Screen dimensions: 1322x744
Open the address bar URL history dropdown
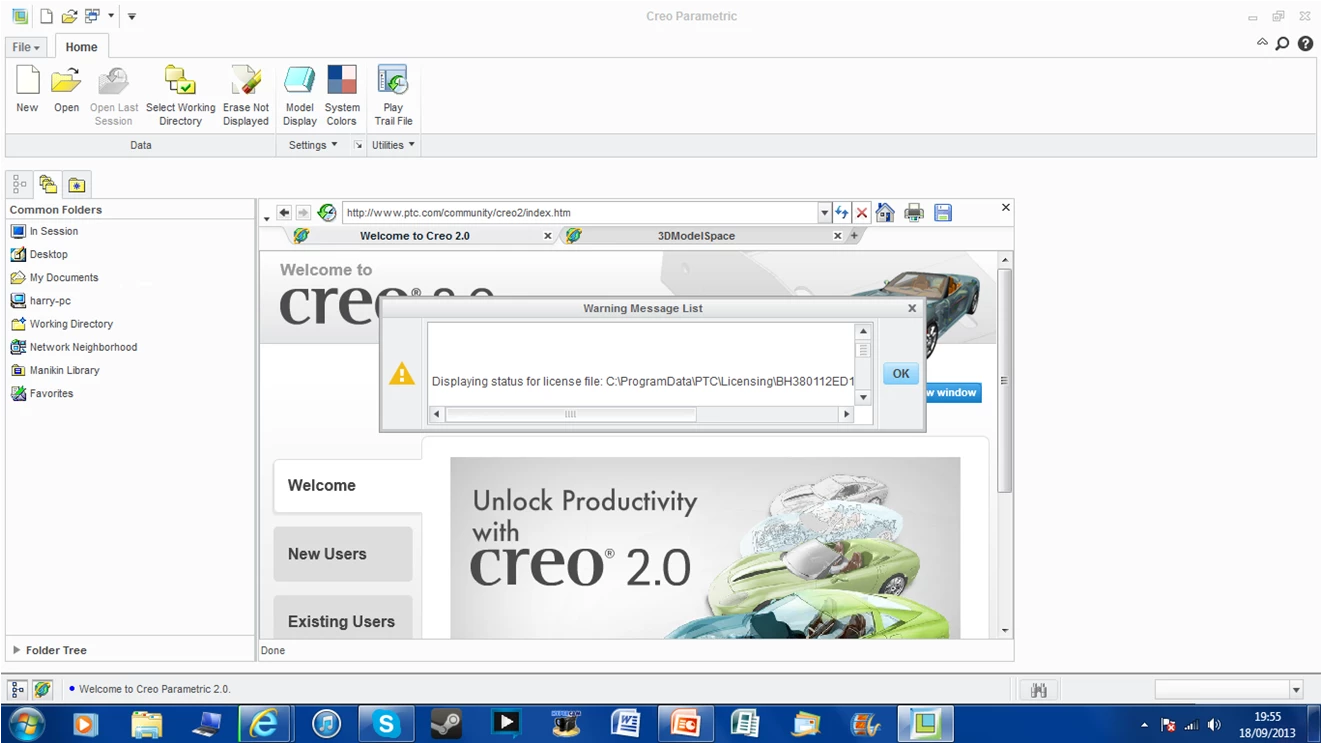(x=824, y=212)
